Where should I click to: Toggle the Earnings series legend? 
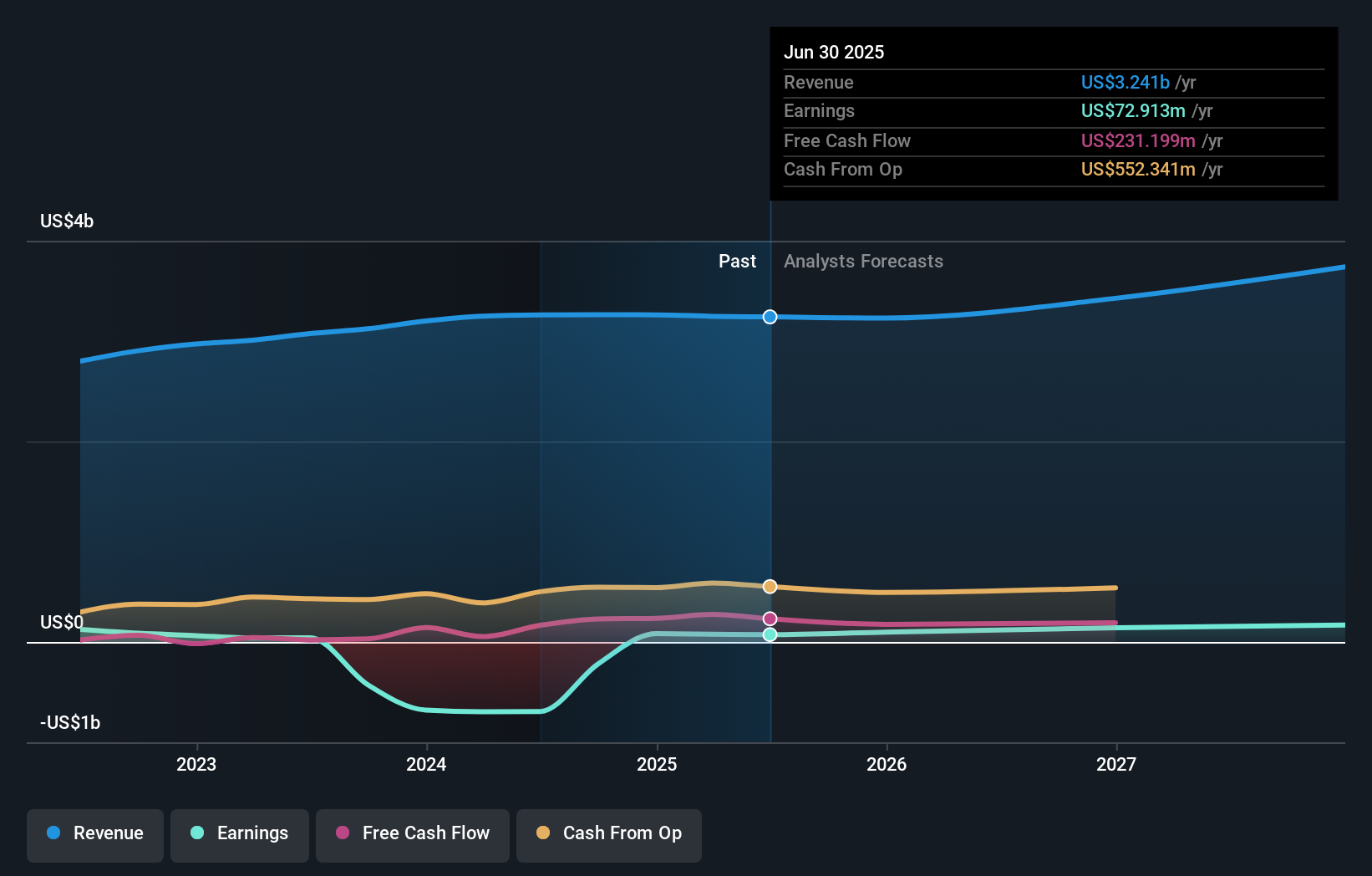tap(240, 834)
